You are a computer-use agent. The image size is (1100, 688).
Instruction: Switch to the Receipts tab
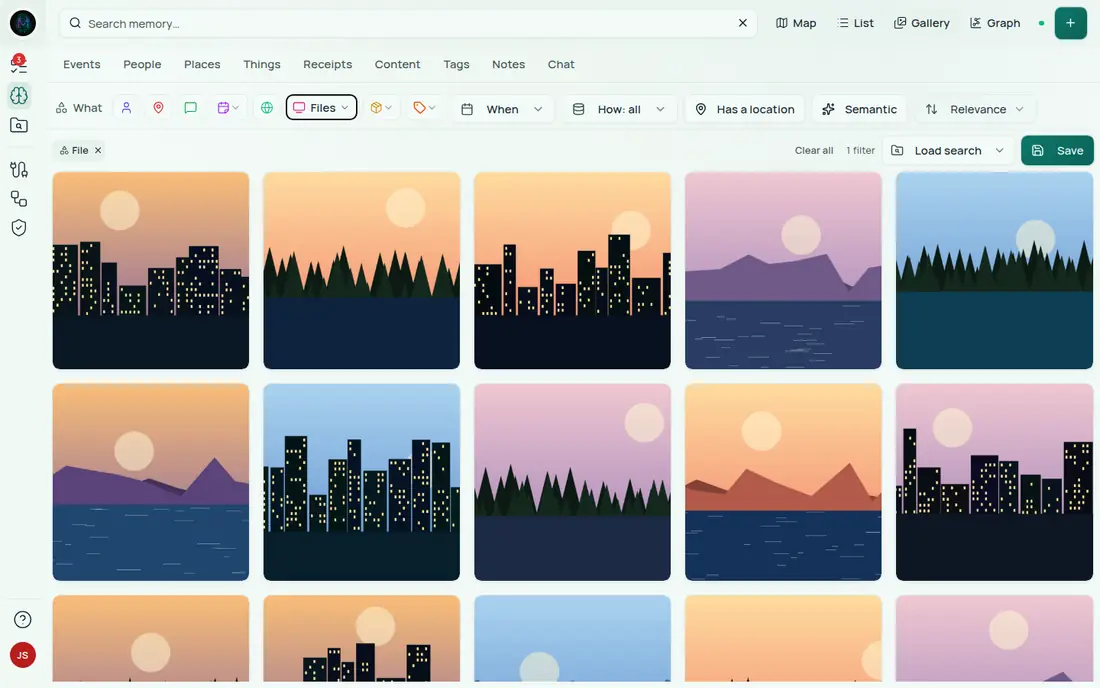click(x=328, y=64)
